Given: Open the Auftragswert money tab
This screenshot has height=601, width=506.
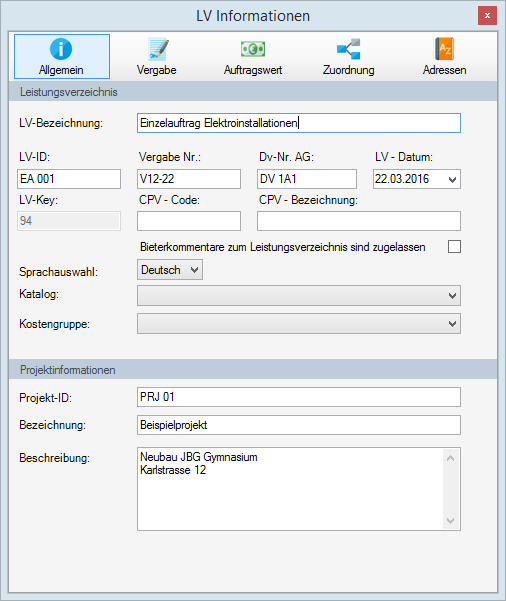Looking at the screenshot, I should pyautogui.click(x=253, y=56).
